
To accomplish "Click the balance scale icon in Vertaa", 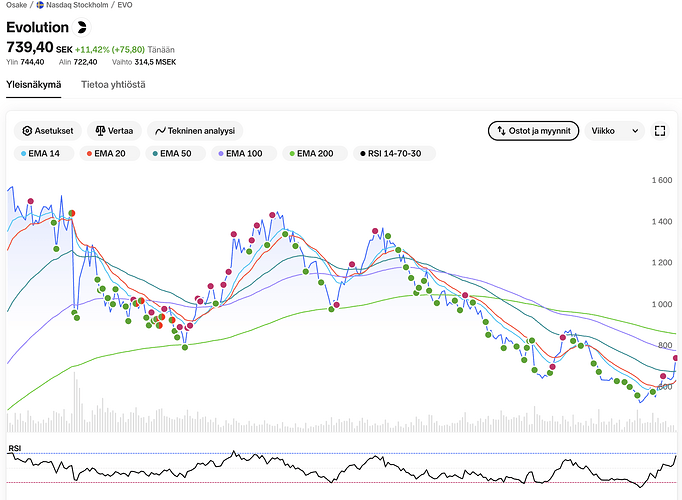I will click(x=100, y=131).
